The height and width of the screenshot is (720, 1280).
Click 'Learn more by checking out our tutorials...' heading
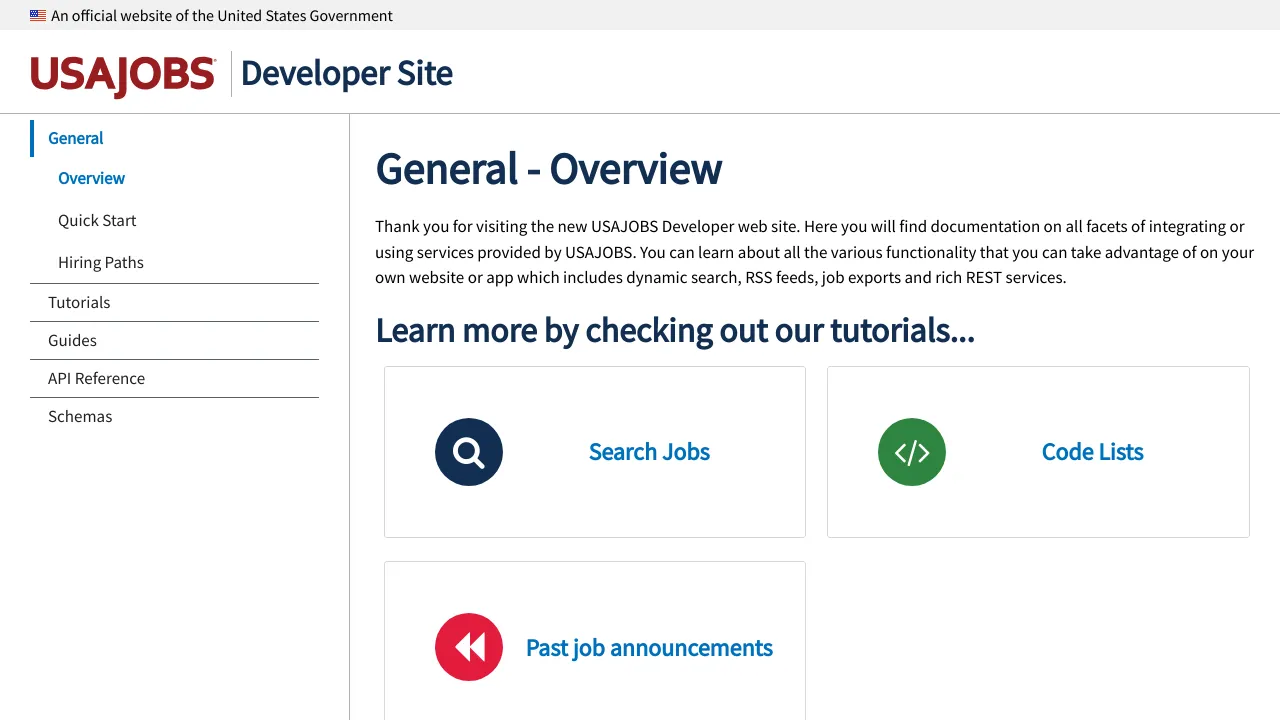click(x=675, y=330)
